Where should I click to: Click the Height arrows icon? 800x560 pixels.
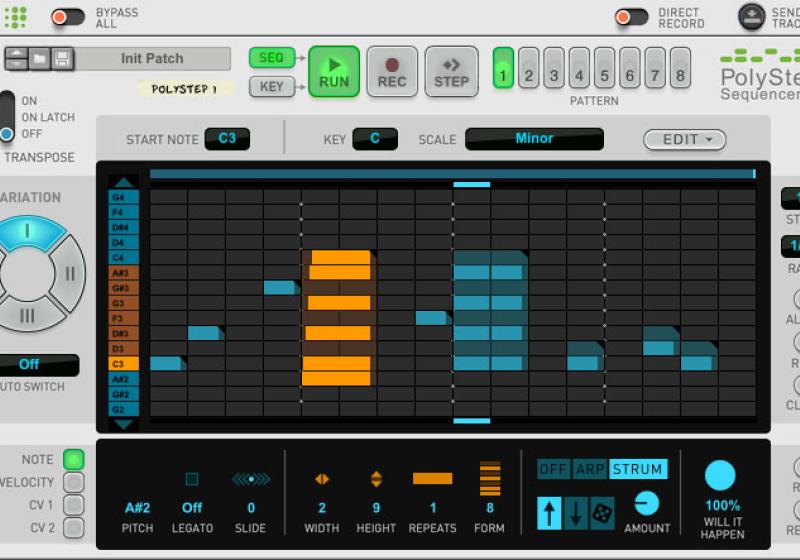pyautogui.click(x=376, y=479)
